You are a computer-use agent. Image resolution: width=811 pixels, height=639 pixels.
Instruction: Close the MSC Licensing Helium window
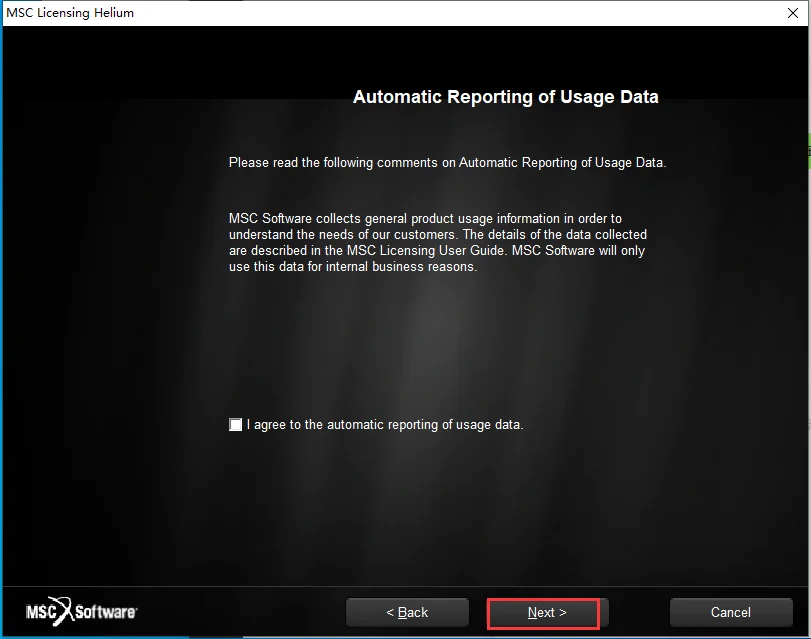(792, 13)
